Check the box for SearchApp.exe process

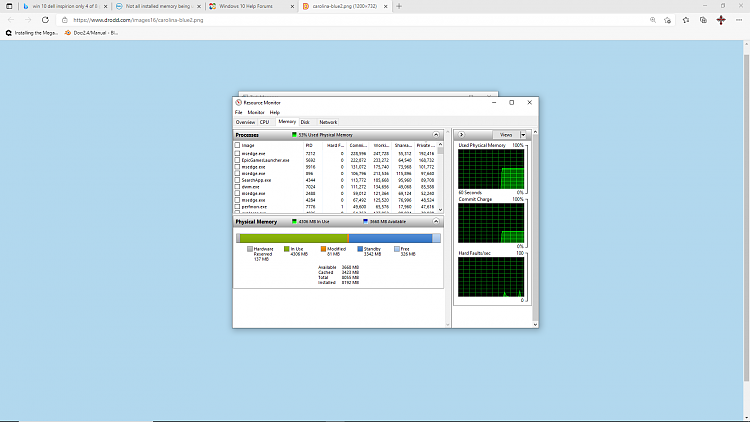point(237,180)
